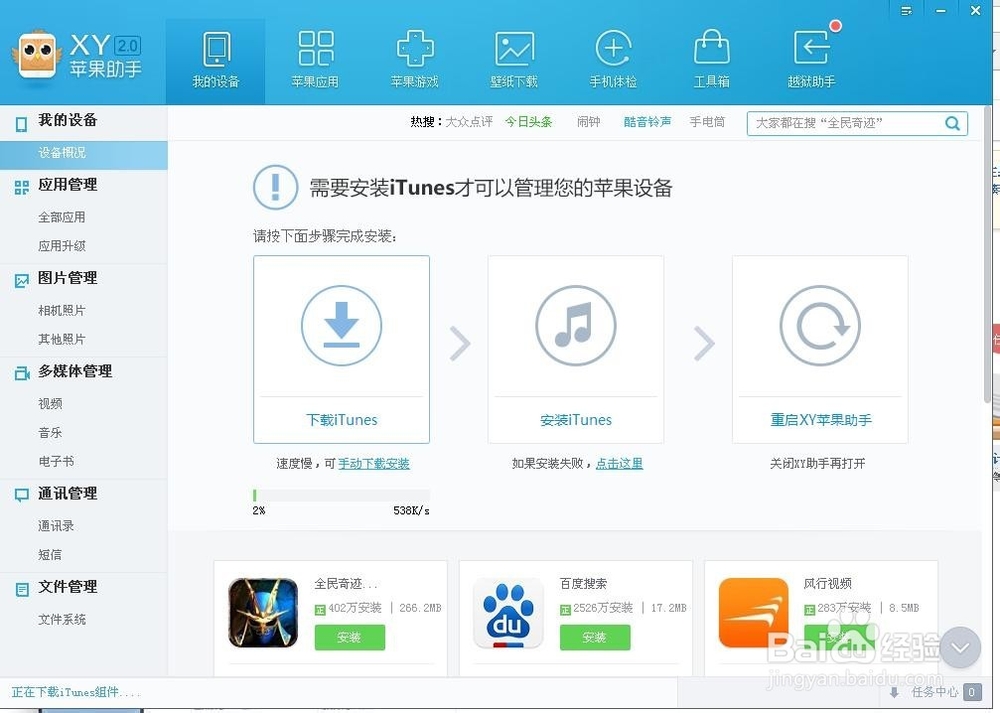Open the 越狱助手 jailbreak assistant

pos(812,58)
